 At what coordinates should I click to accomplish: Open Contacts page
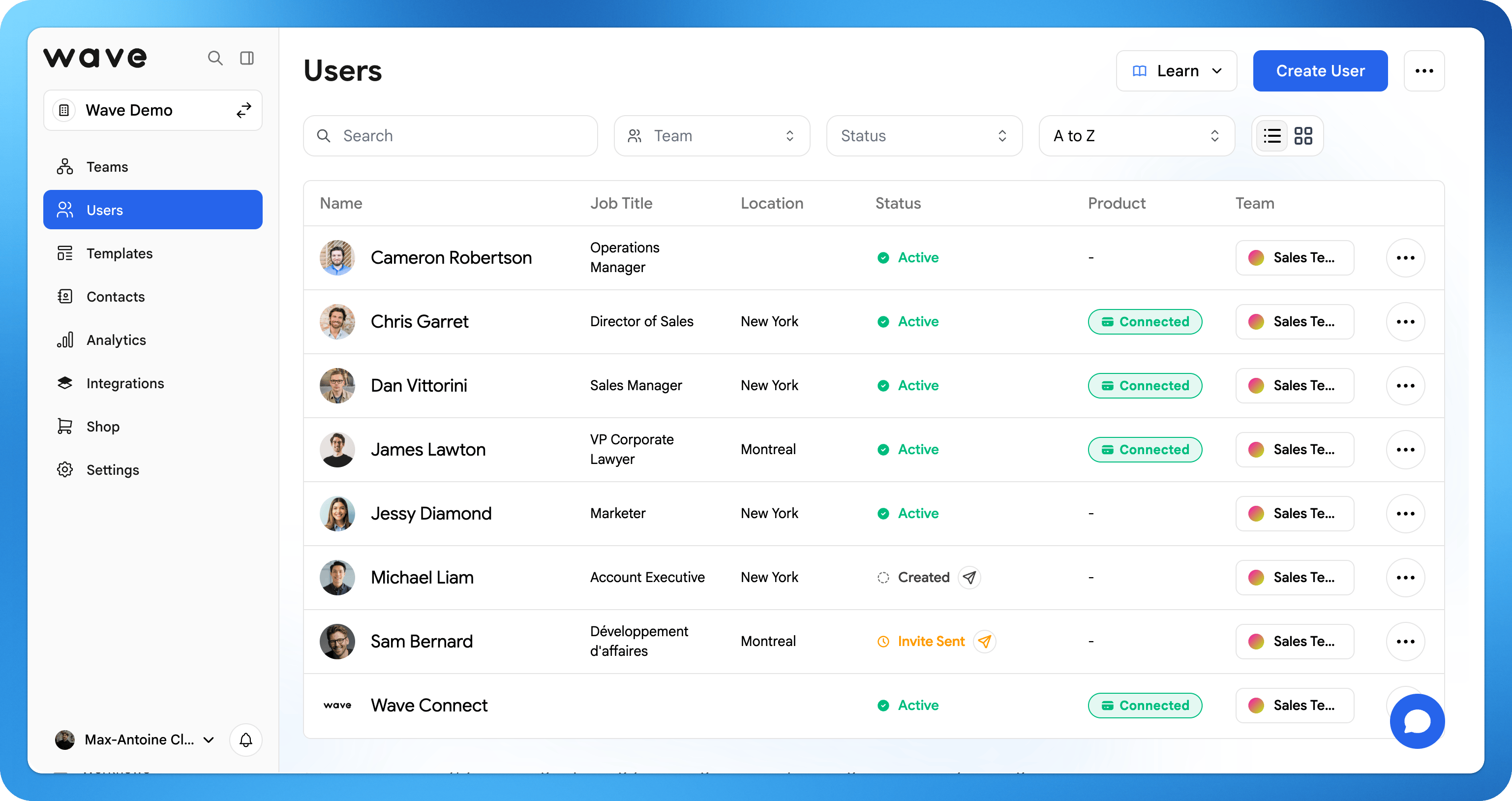pos(152,297)
